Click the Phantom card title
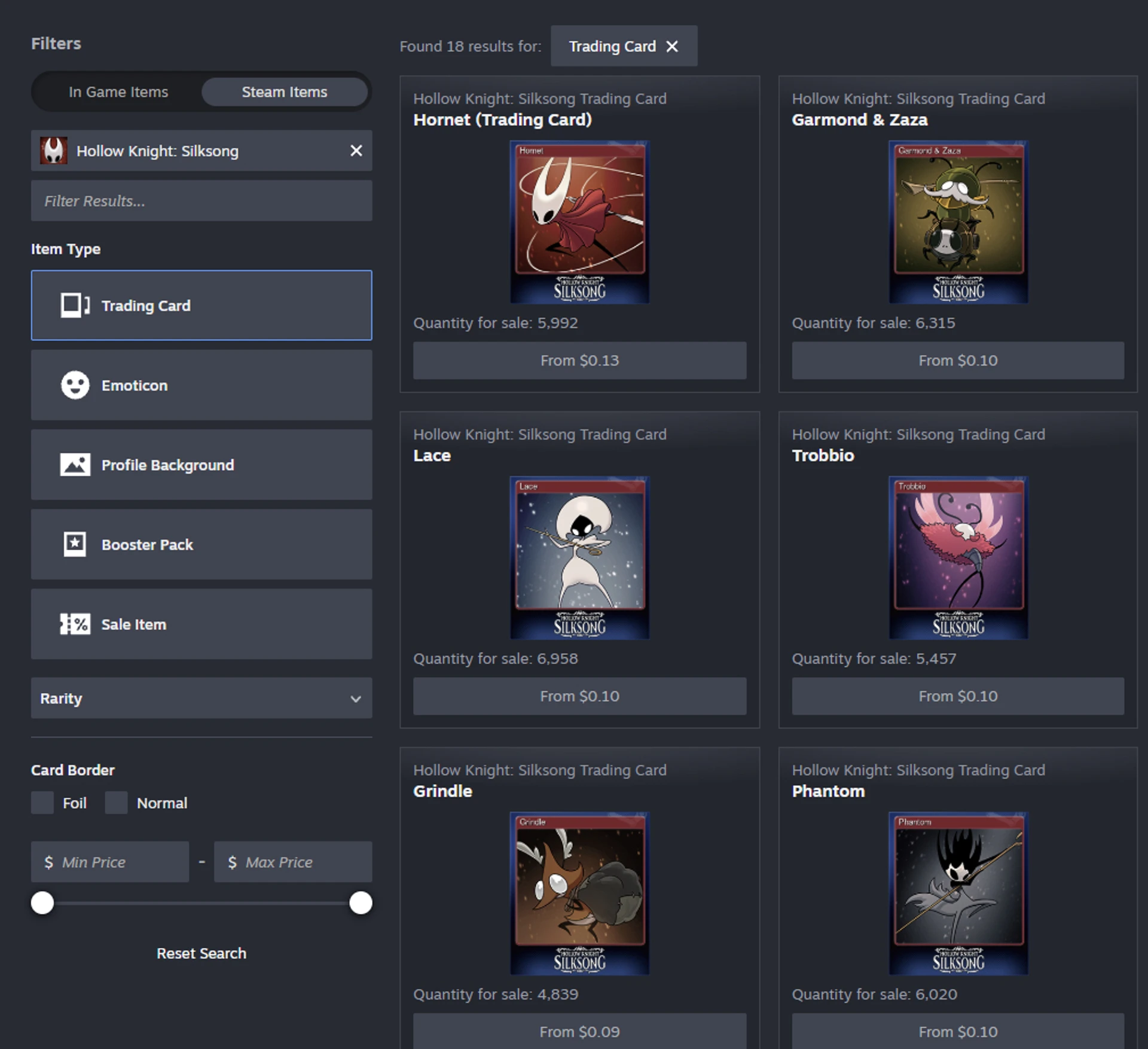This screenshot has height=1049, width=1148. point(828,791)
